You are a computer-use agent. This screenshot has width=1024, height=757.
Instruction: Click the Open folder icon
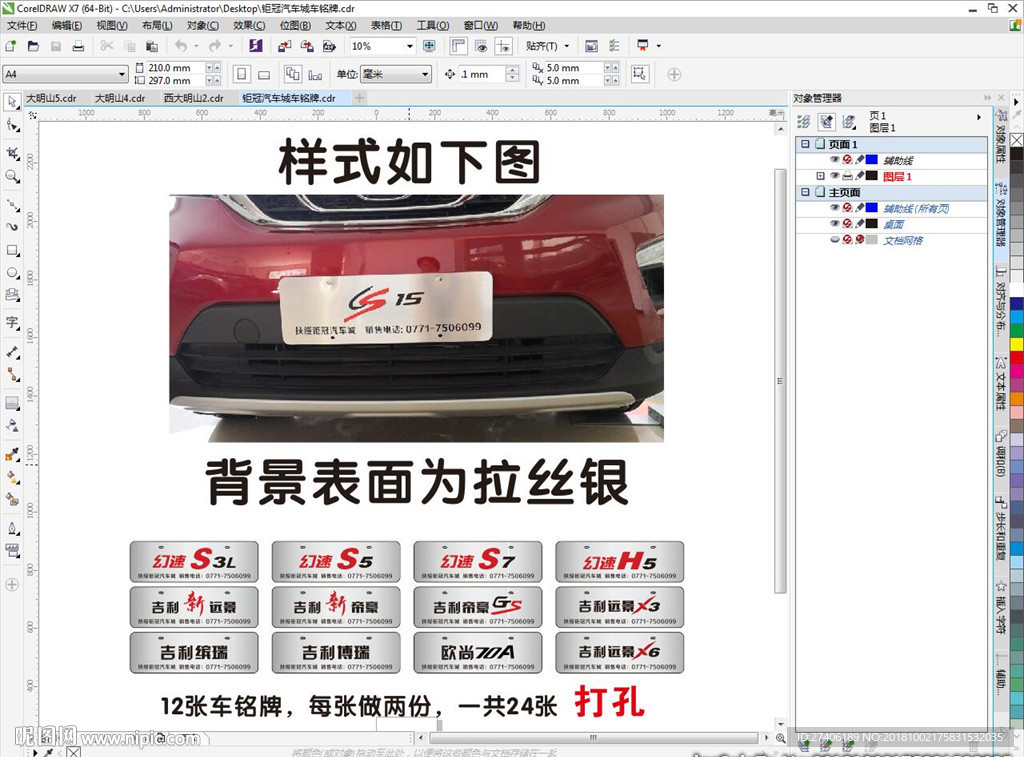[33, 46]
